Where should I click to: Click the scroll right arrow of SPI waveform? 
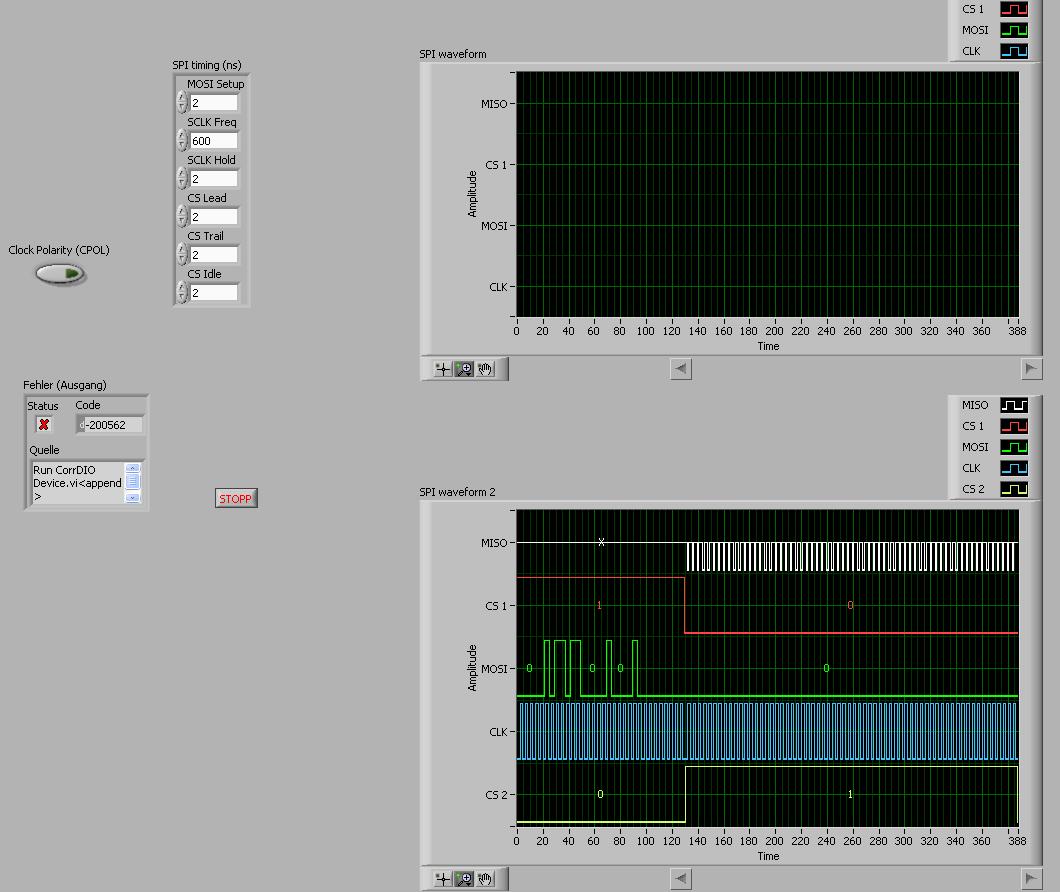click(1031, 369)
